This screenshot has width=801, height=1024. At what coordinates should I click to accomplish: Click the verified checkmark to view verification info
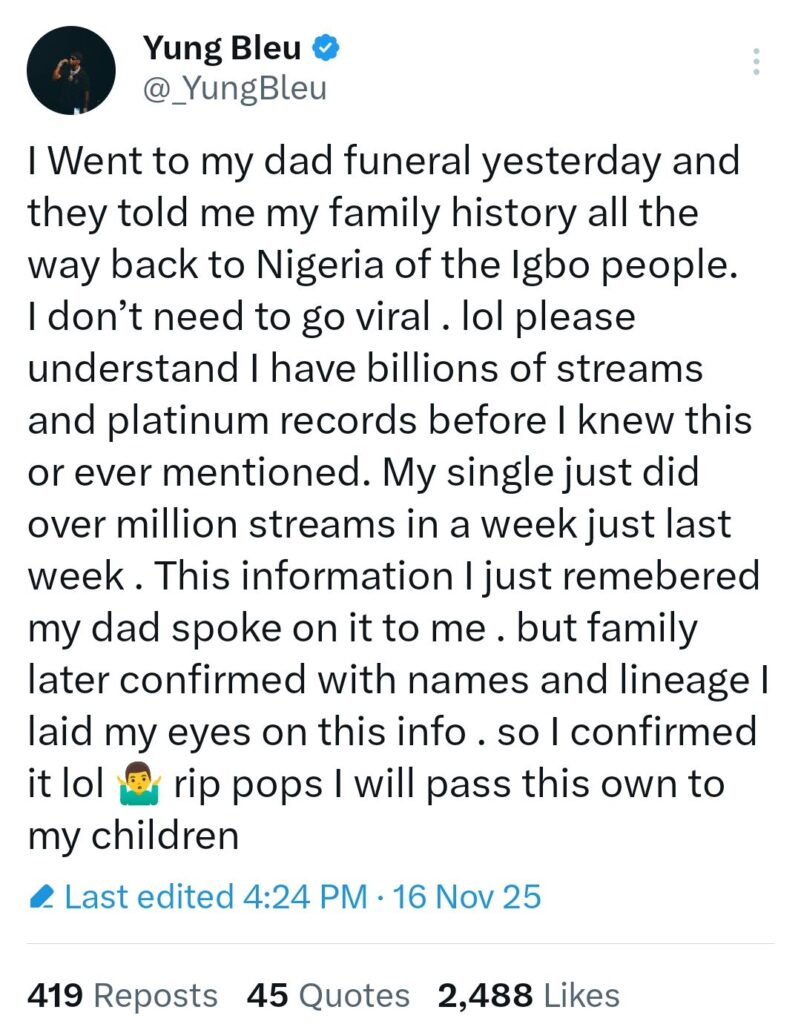tap(324, 46)
